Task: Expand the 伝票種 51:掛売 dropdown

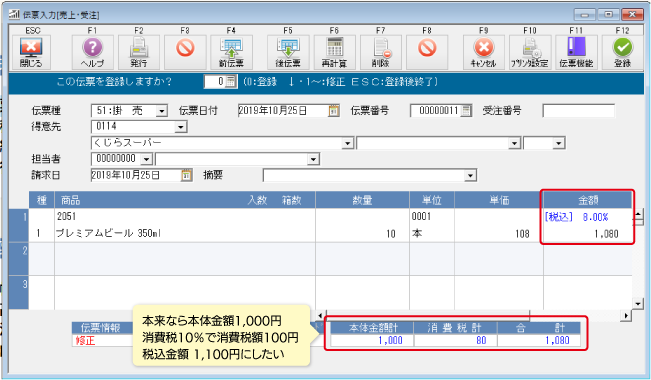Action: (162, 111)
